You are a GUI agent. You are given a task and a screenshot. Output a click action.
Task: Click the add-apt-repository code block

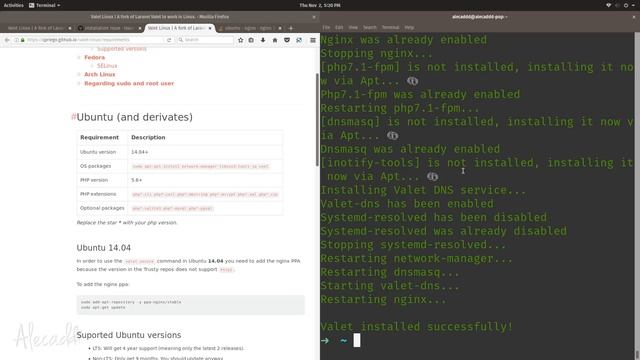(191, 305)
